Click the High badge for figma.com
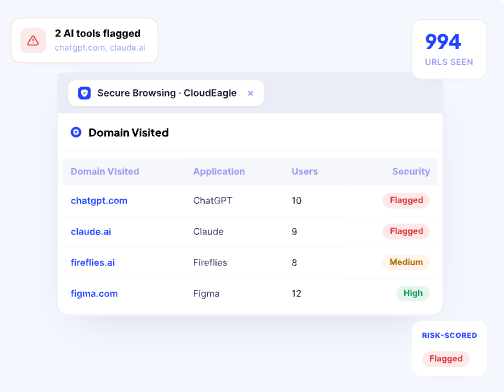This screenshot has height=392, width=504. click(x=413, y=293)
